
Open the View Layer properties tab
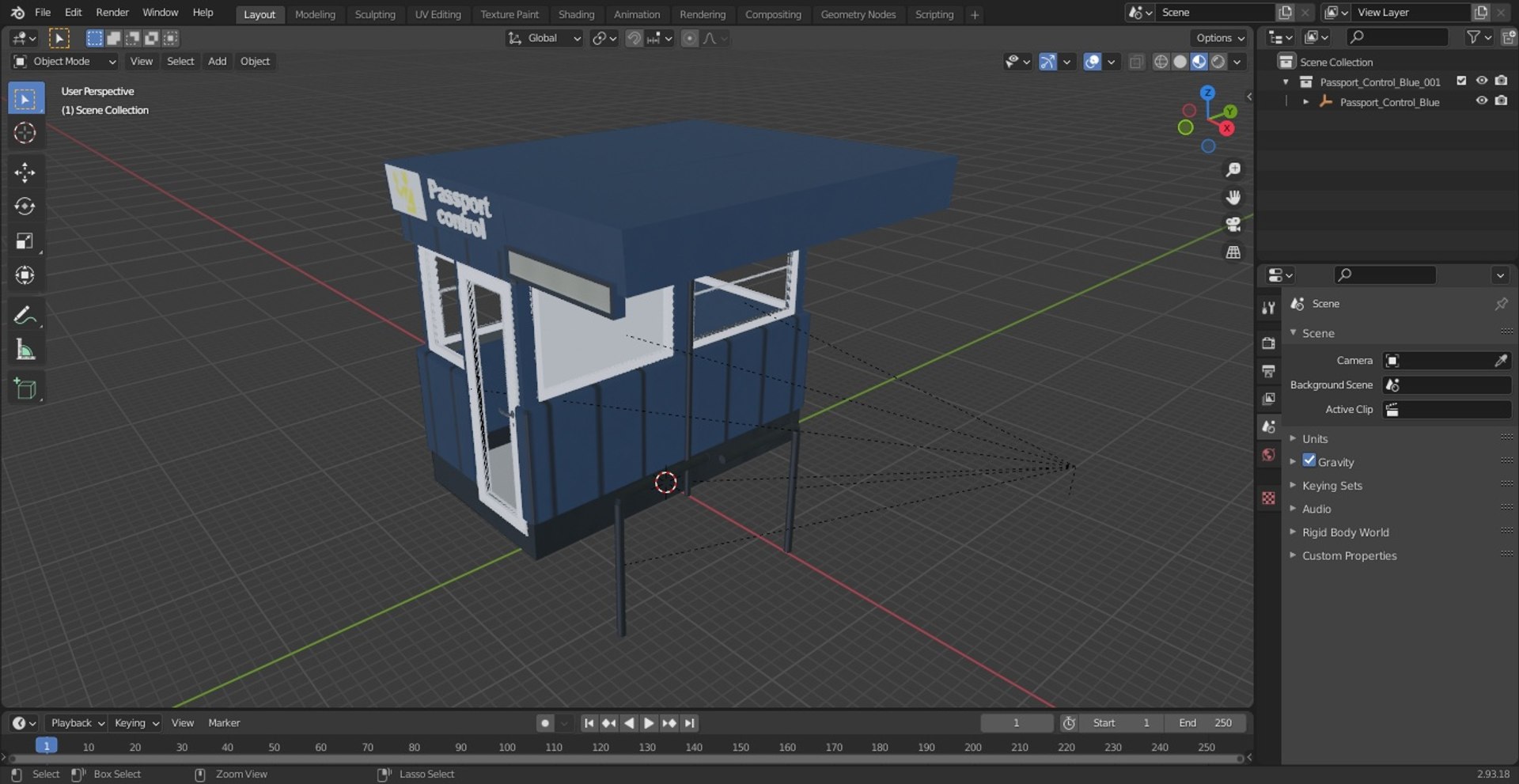point(1268,399)
